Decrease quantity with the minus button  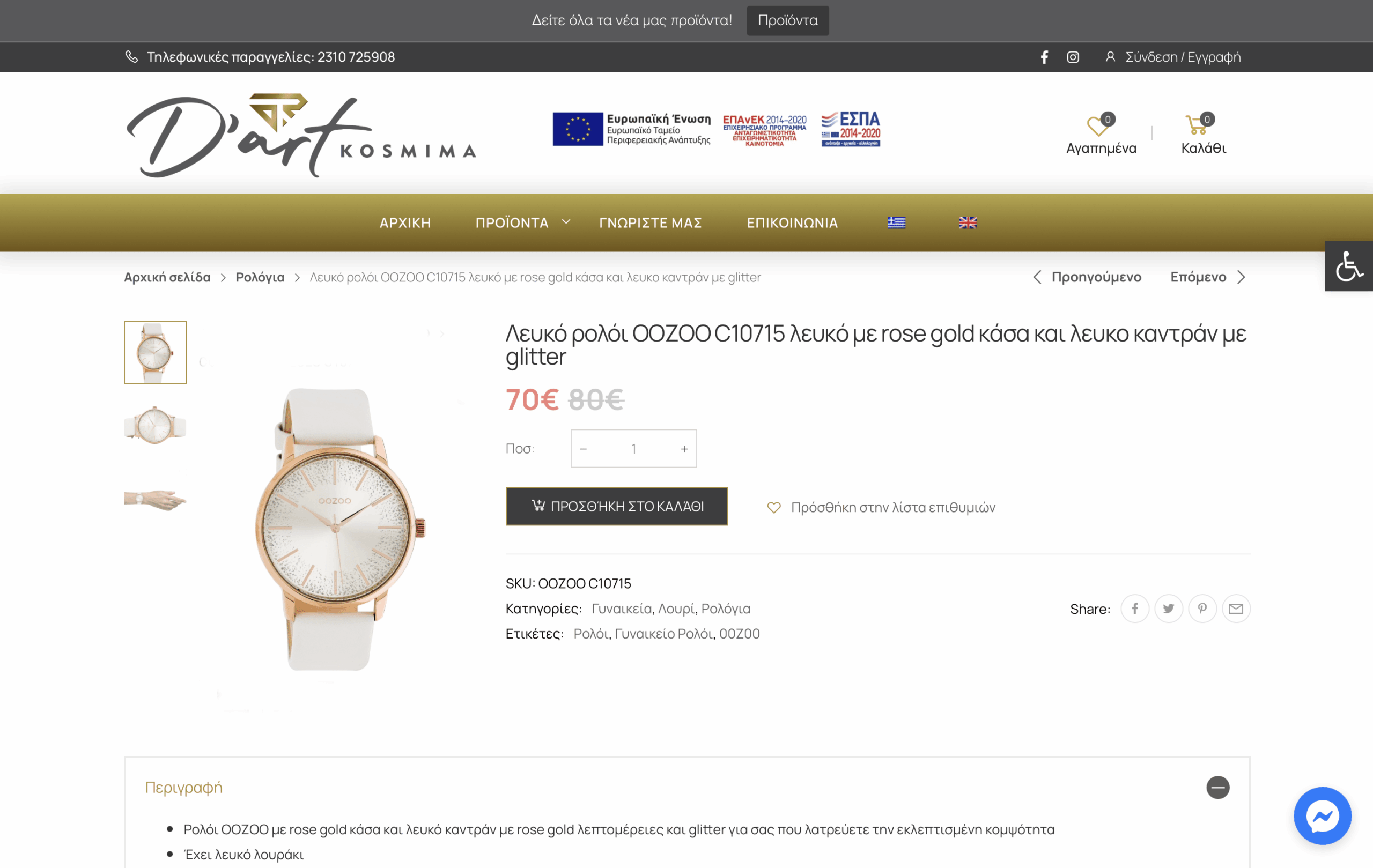point(583,449)
